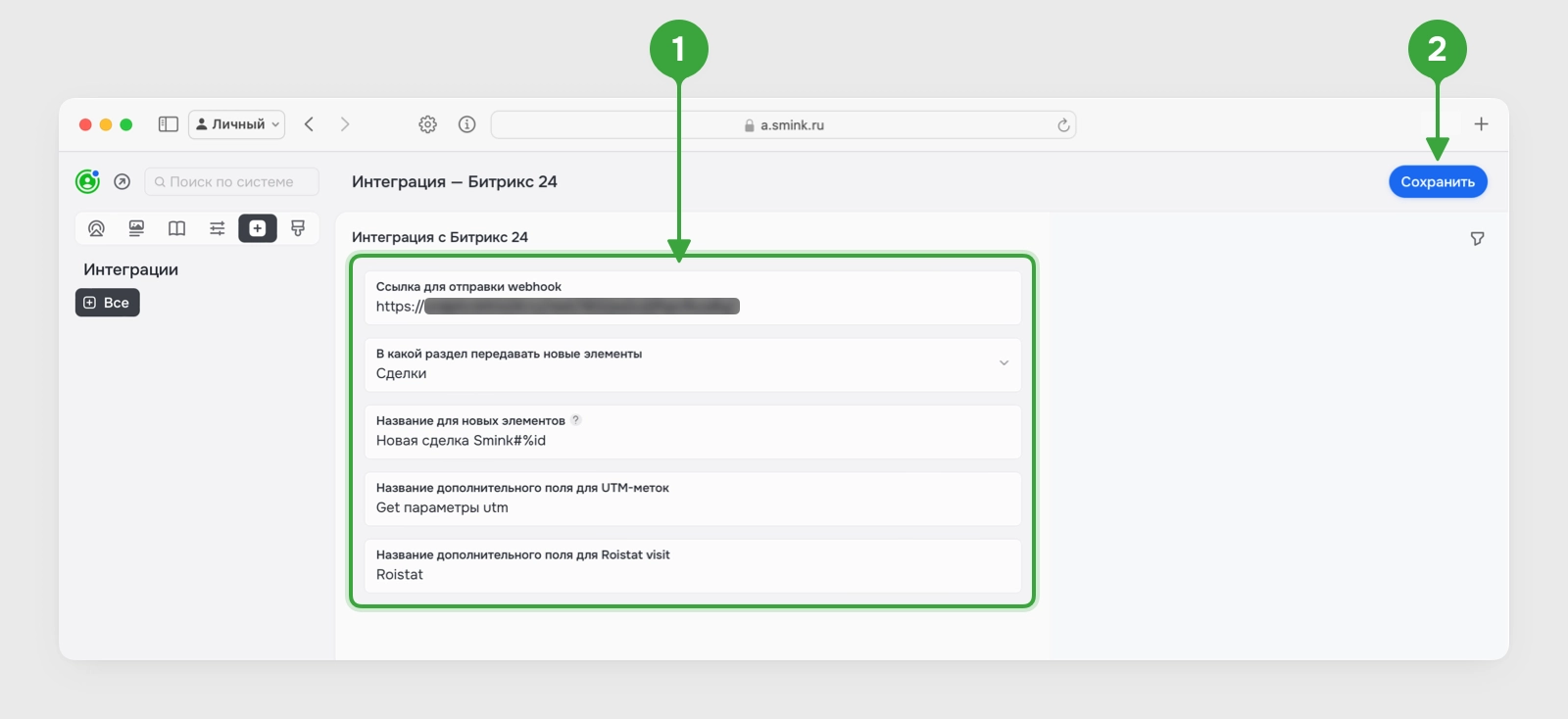This screenshot has height=719, width=1568.
Task: Click the Сохранить button
Action: click(1438, 181)
